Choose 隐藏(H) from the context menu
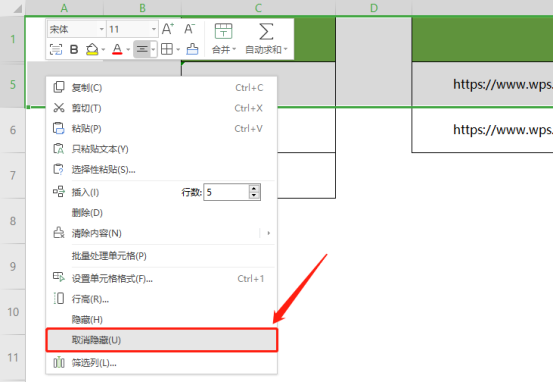554x382 pixels. point(161,319)
